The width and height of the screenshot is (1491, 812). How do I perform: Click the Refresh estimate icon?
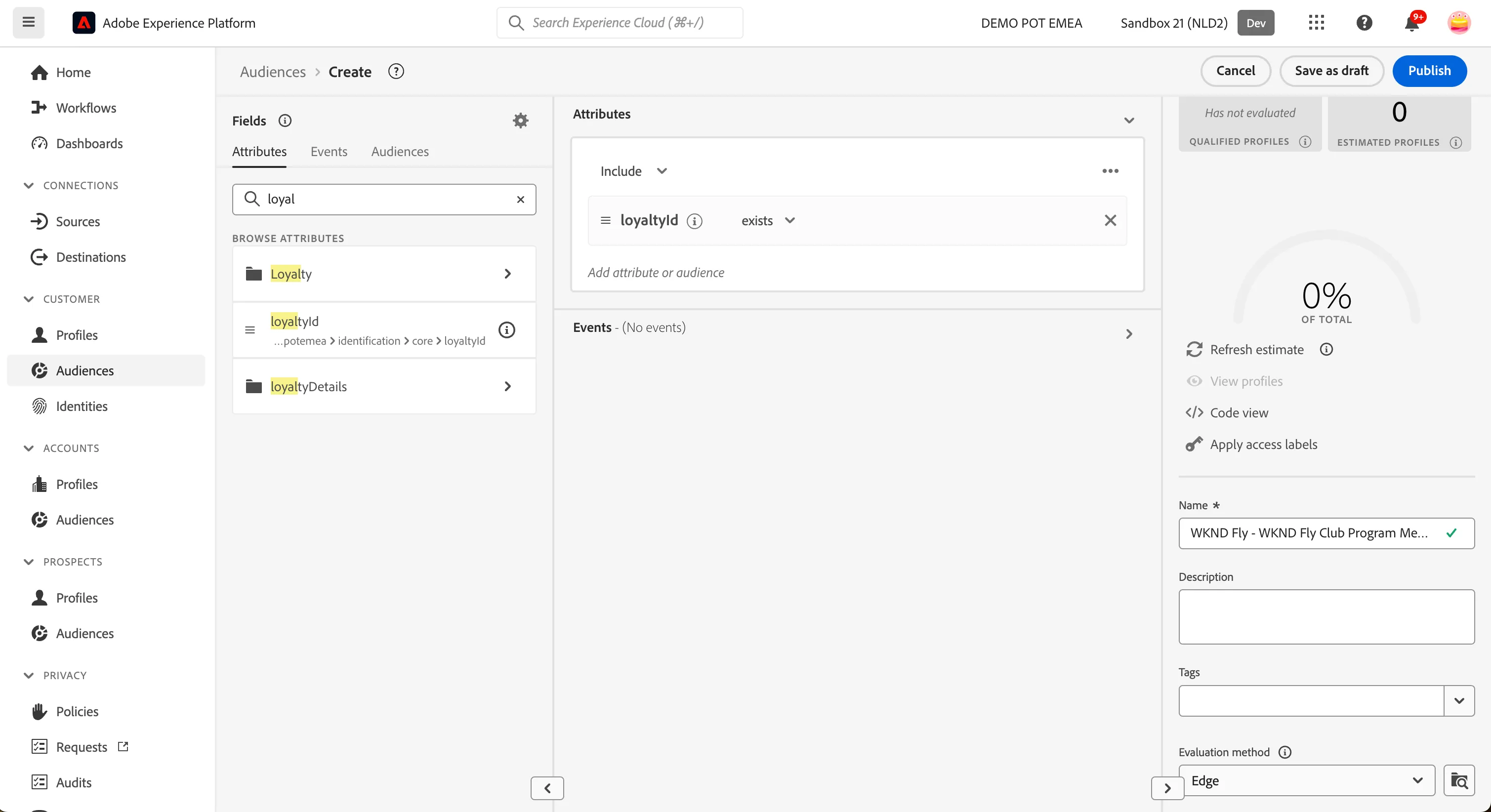click(x=1194, y=349)
